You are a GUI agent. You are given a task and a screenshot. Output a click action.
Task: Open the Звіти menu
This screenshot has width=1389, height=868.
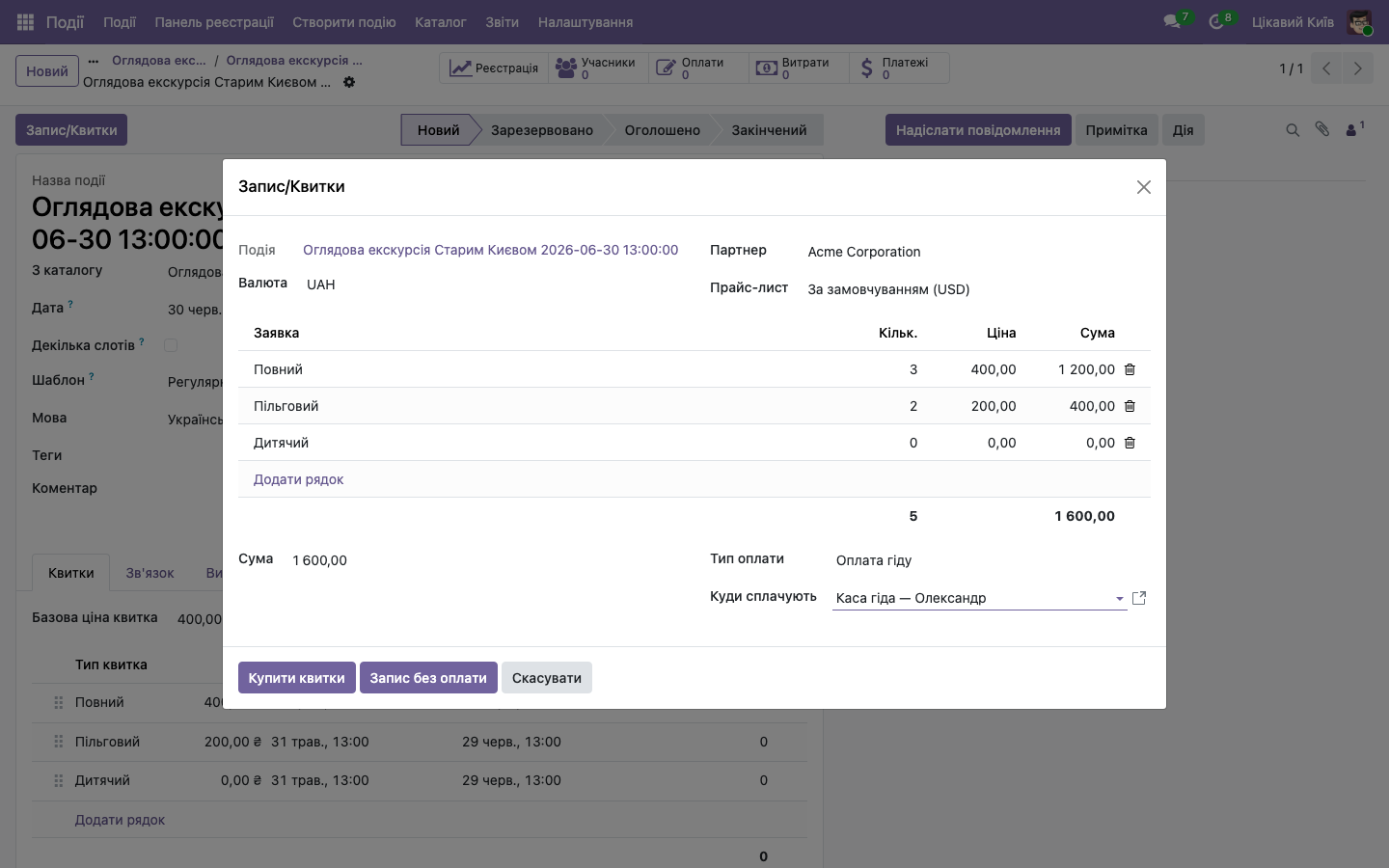tap(502, 21)
